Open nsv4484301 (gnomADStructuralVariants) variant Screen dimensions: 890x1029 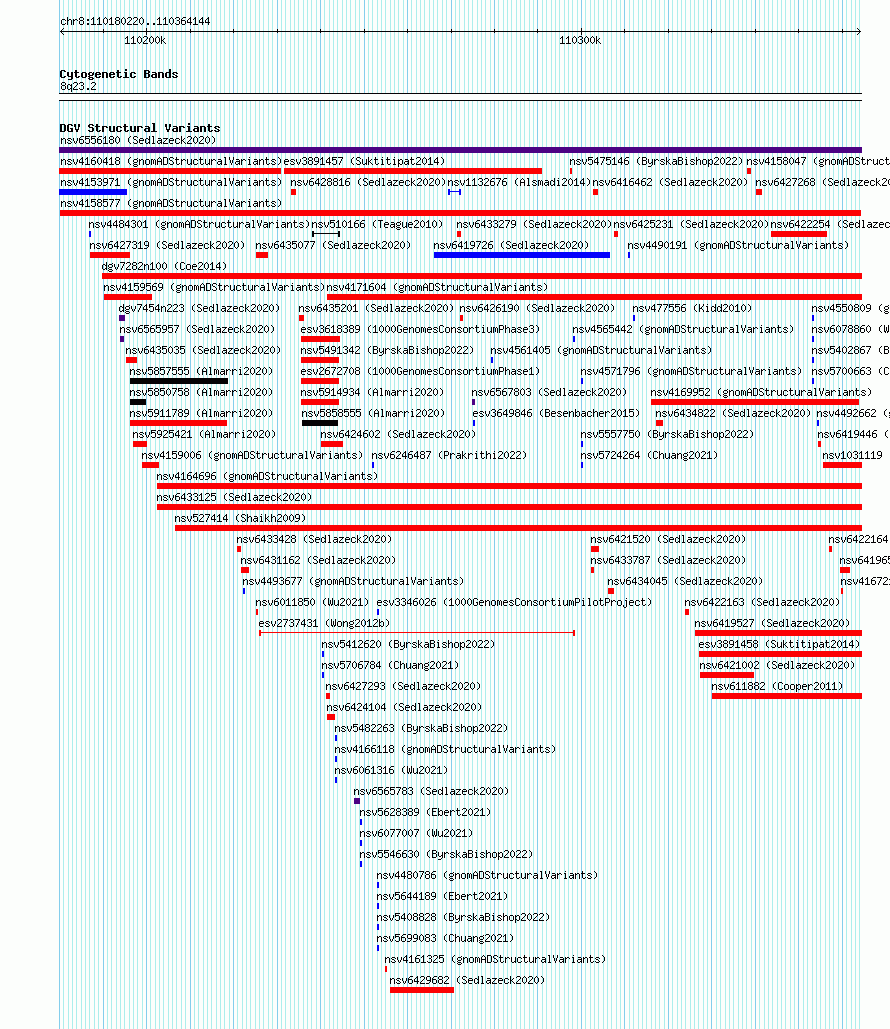click(199, 224)
